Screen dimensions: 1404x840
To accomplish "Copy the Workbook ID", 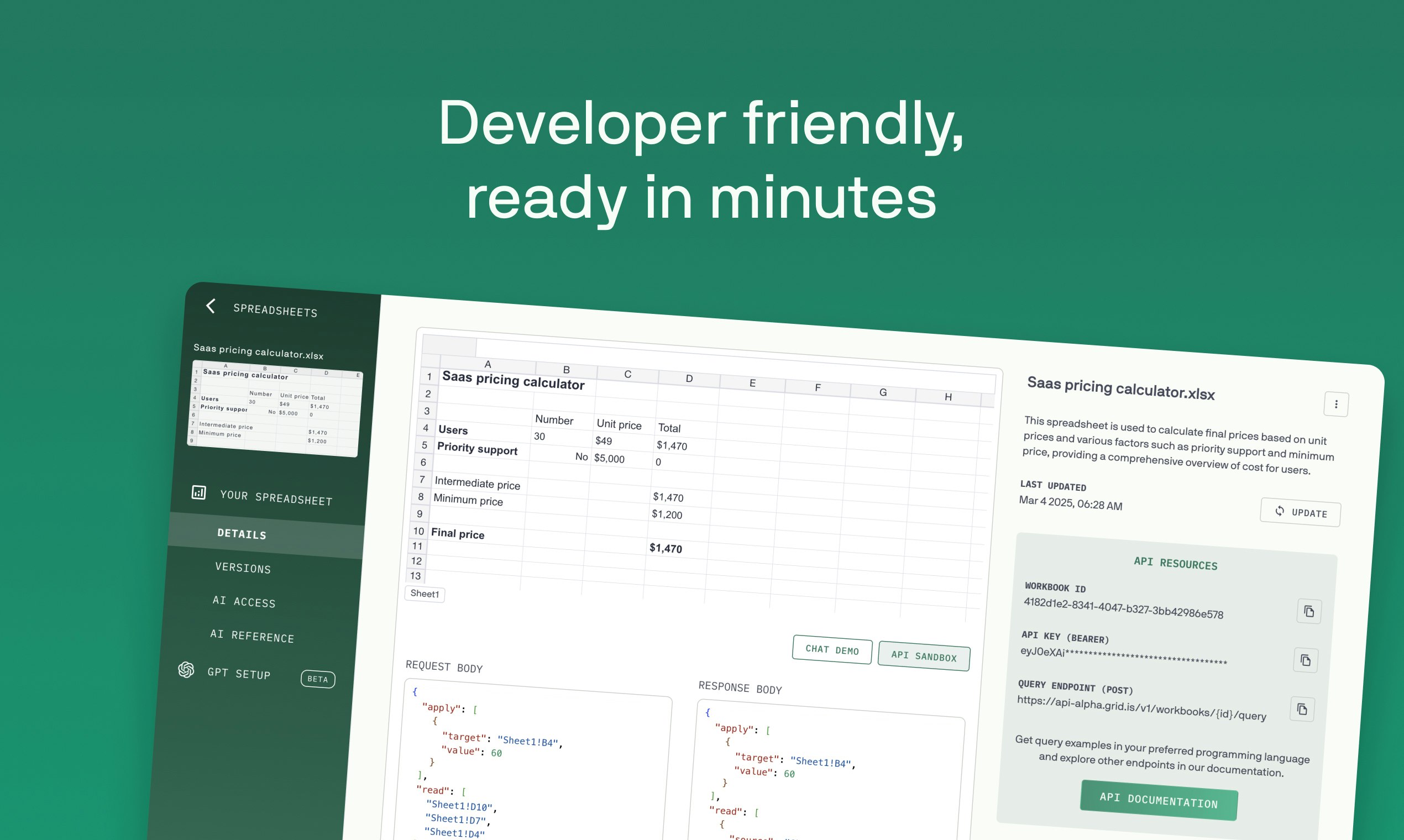I will (1309, 611).
